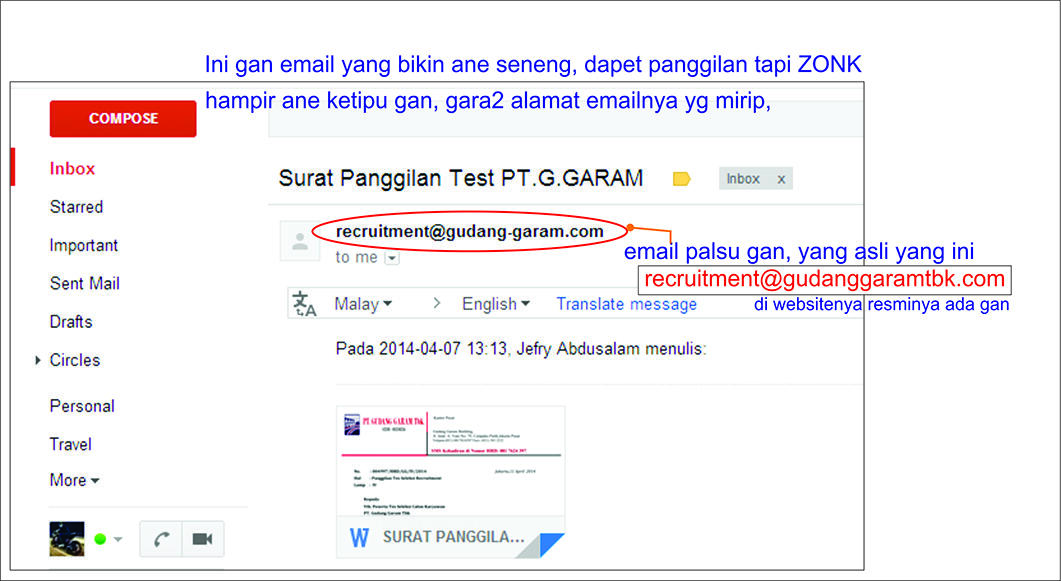This screenshot has width=1061, height=581.
Task: Click the red COMPOSE button
Action: [123, 118]
